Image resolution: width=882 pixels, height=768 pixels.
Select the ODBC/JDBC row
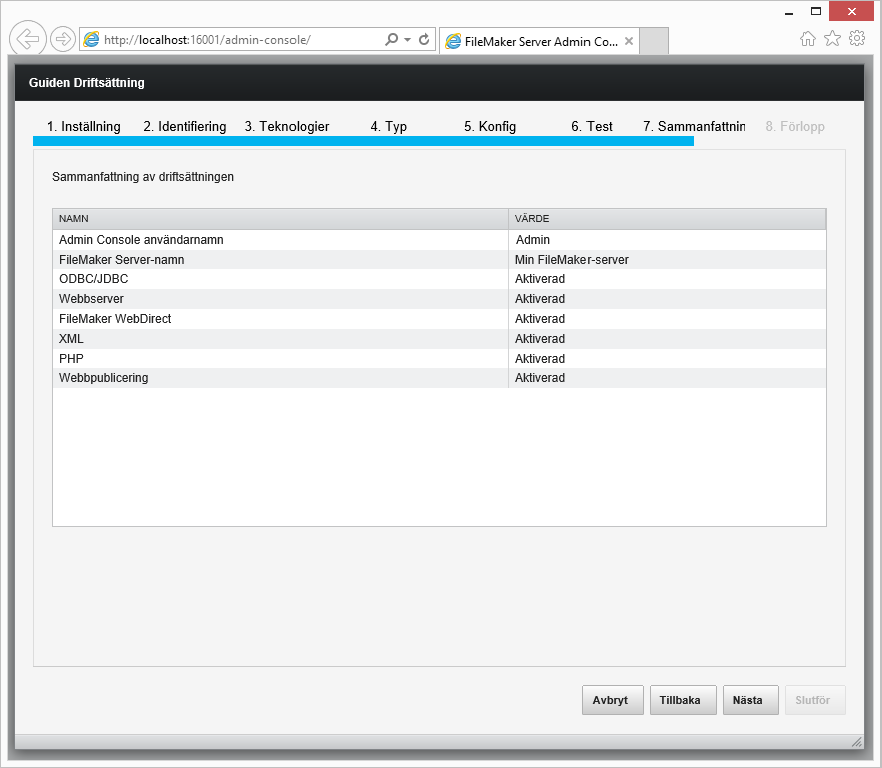(x=439, y=279)
